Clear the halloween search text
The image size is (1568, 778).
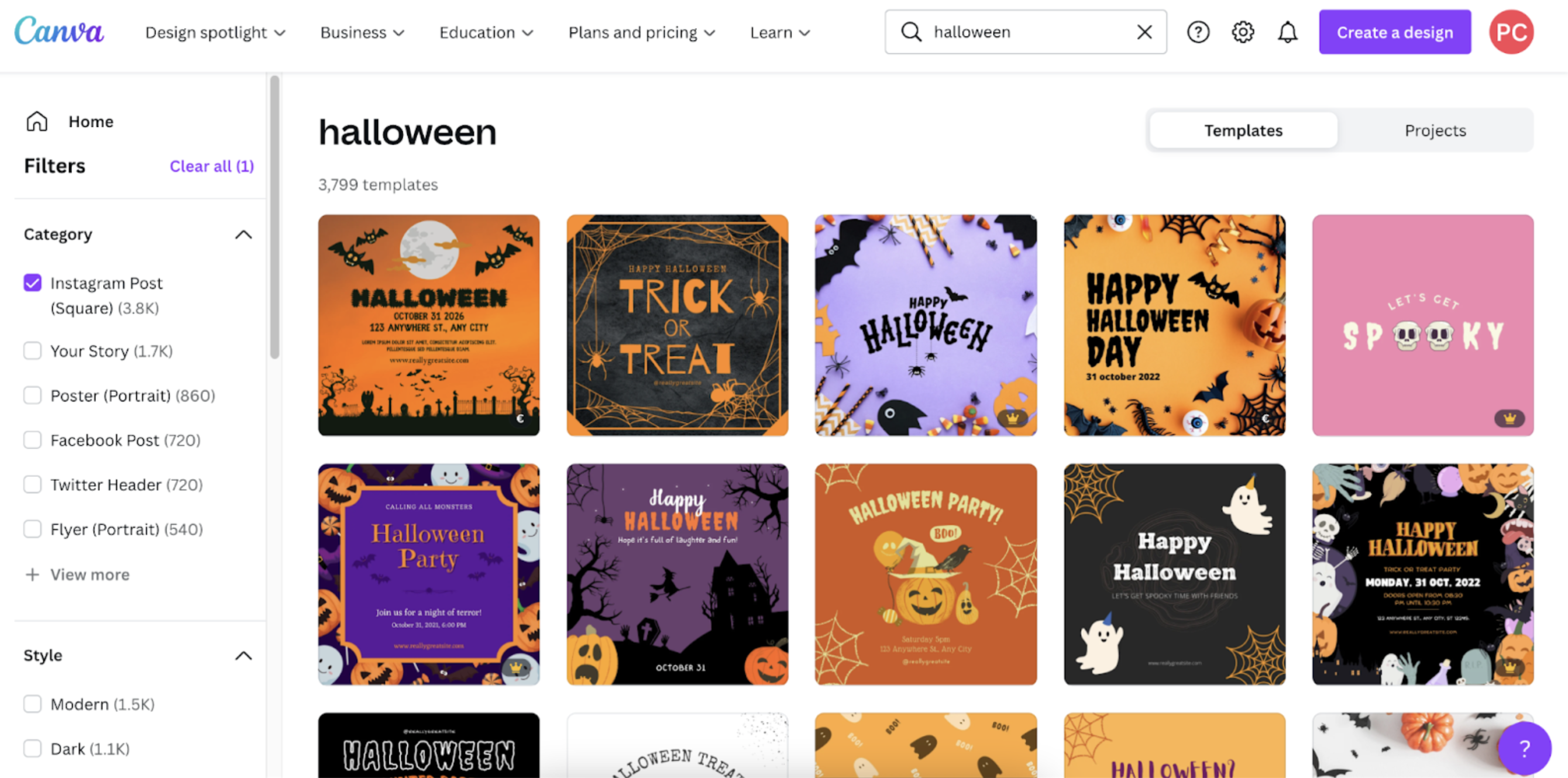1144,32
